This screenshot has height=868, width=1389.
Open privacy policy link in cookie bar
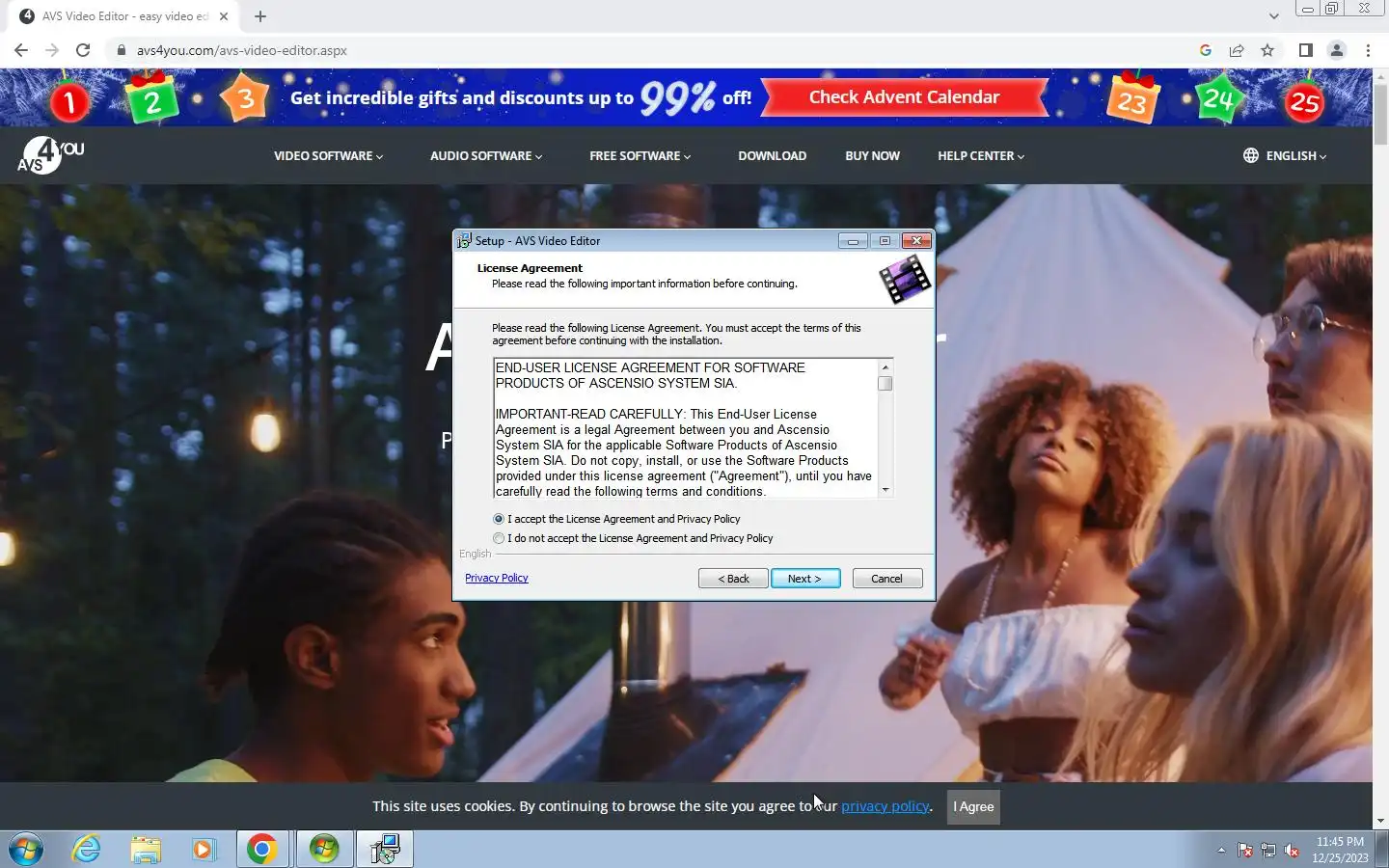(x=885, y=806)
